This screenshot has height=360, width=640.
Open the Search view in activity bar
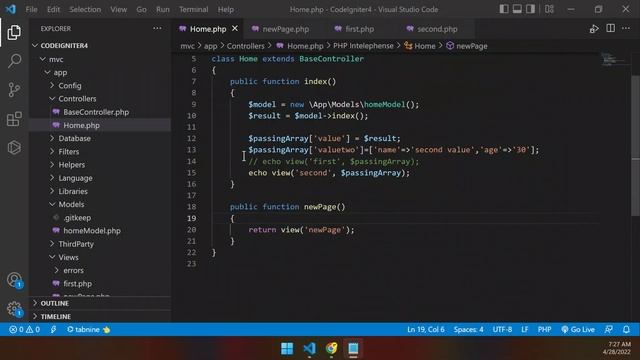[x=14, y=61]
